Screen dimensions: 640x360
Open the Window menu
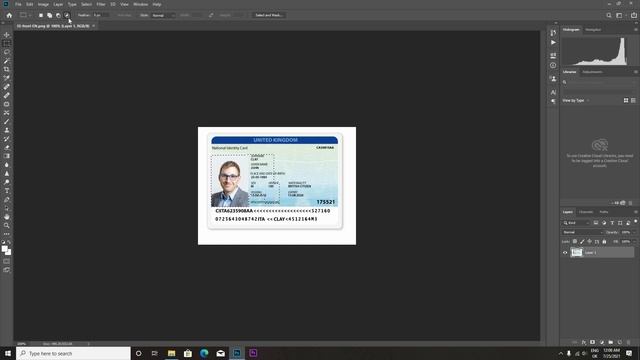[x=141, y=4]
